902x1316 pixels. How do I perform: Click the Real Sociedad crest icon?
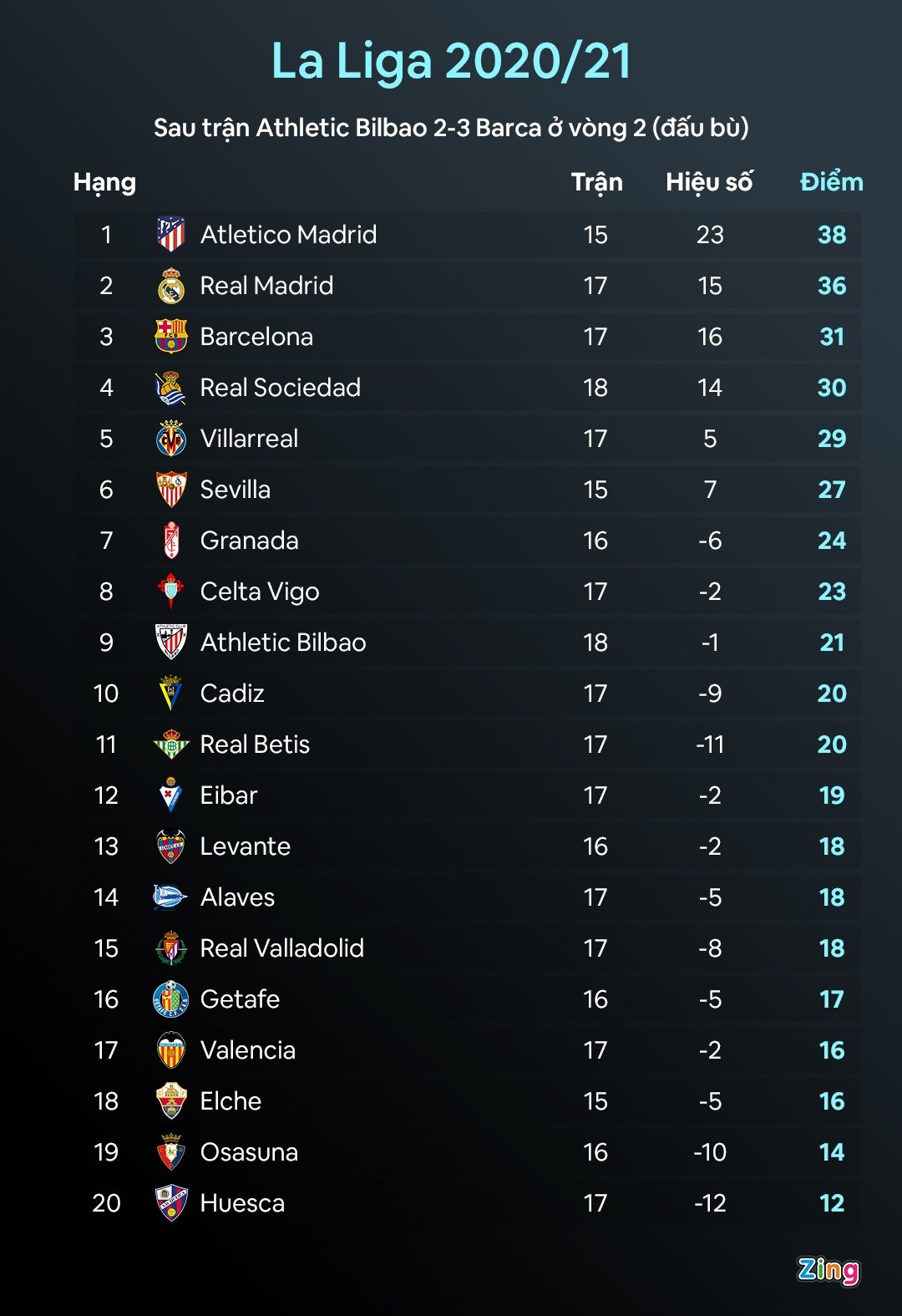(171, 388)
